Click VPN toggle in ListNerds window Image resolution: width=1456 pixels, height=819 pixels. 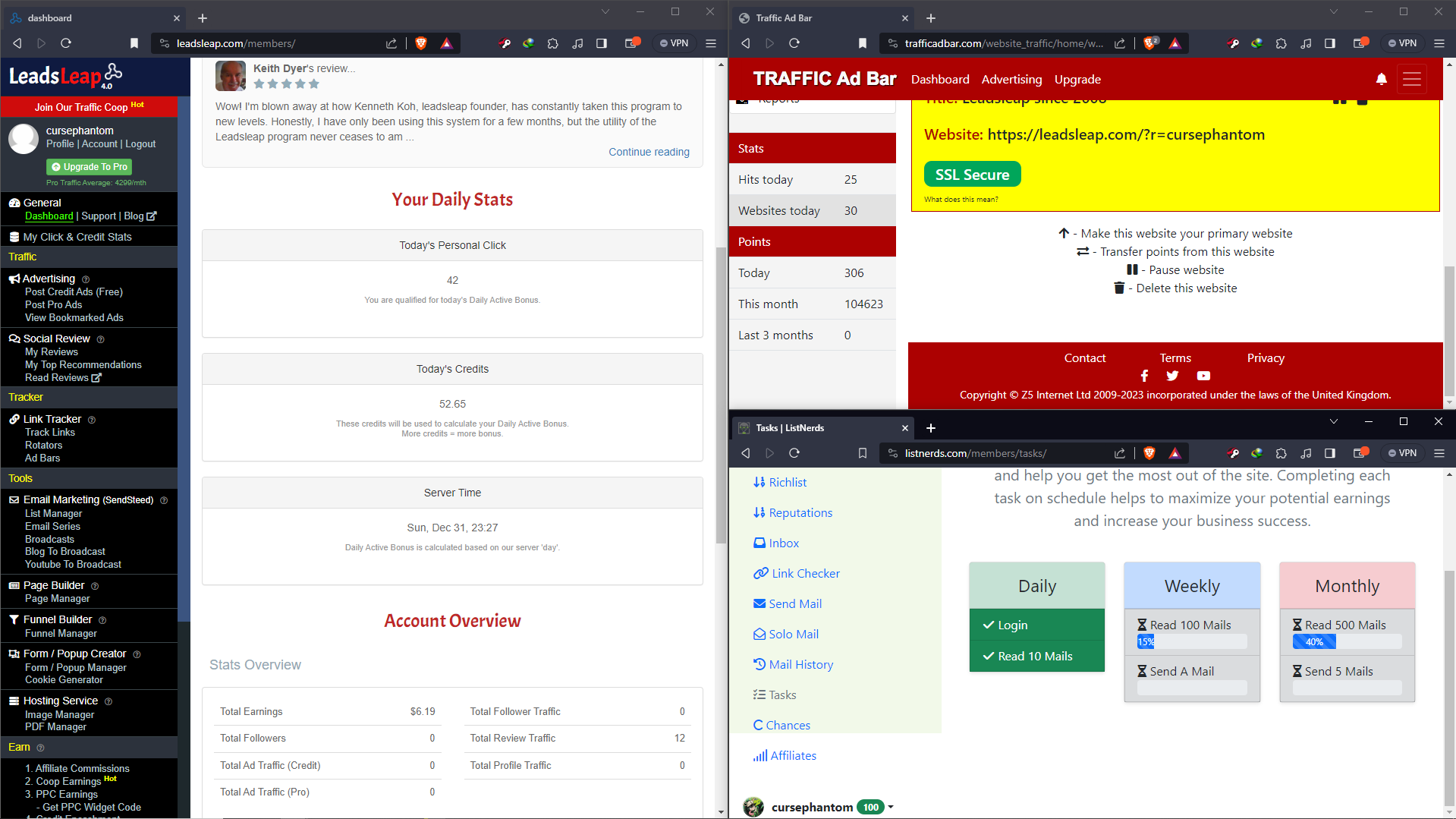1402,453
